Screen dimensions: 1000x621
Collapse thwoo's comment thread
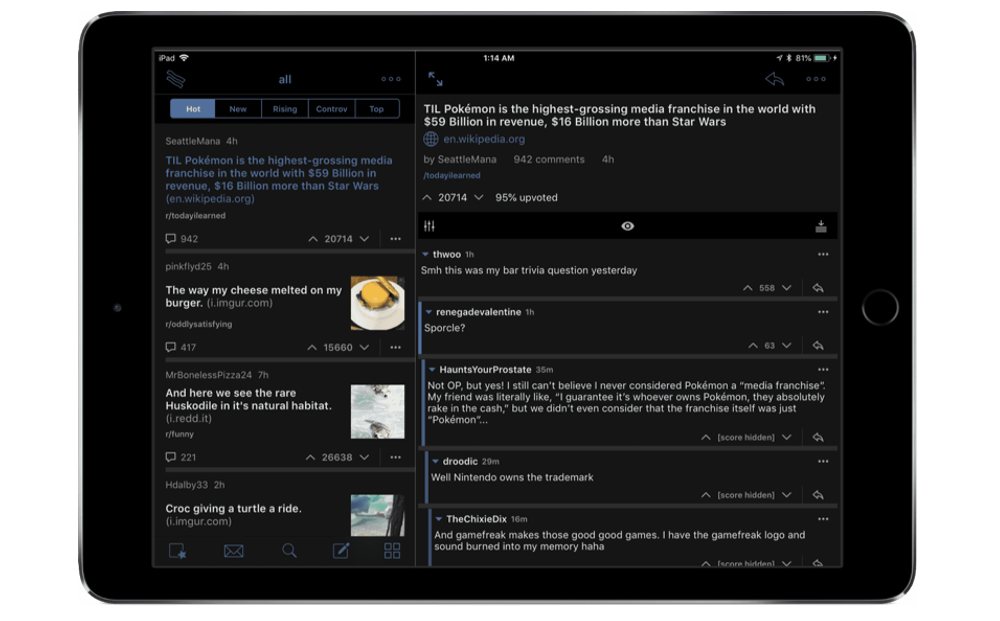425,254
